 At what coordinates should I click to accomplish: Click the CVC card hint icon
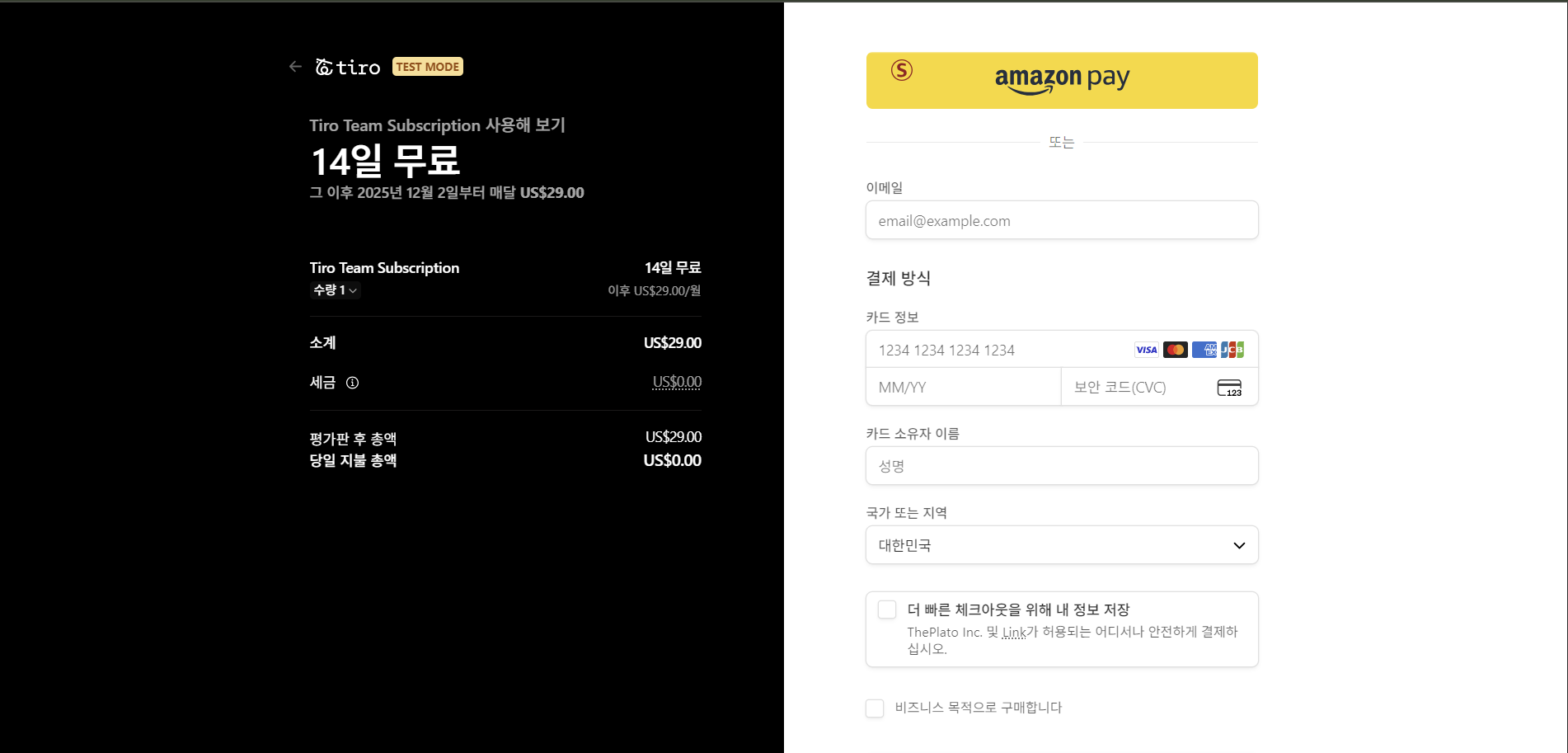(1229, 388)
